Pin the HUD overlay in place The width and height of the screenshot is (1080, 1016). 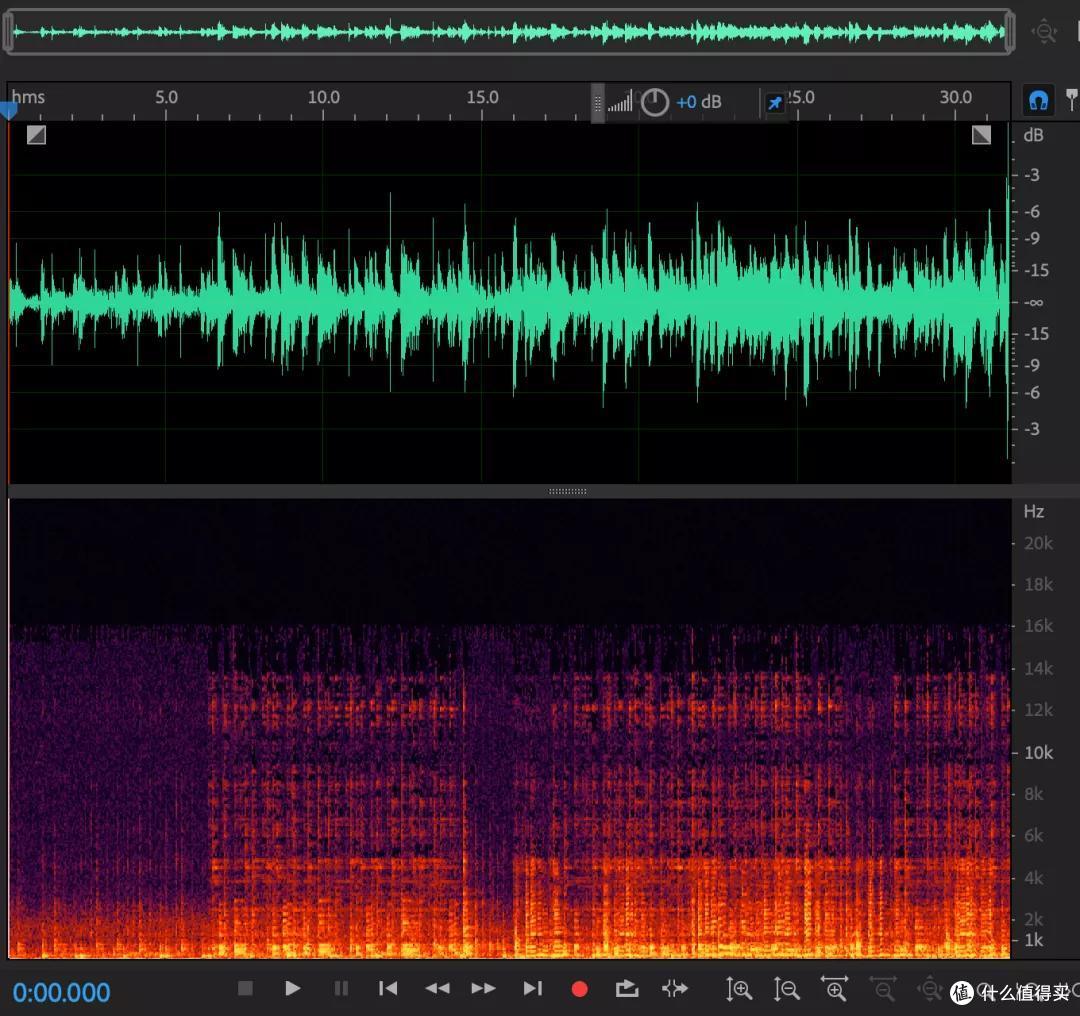[775, 103]
